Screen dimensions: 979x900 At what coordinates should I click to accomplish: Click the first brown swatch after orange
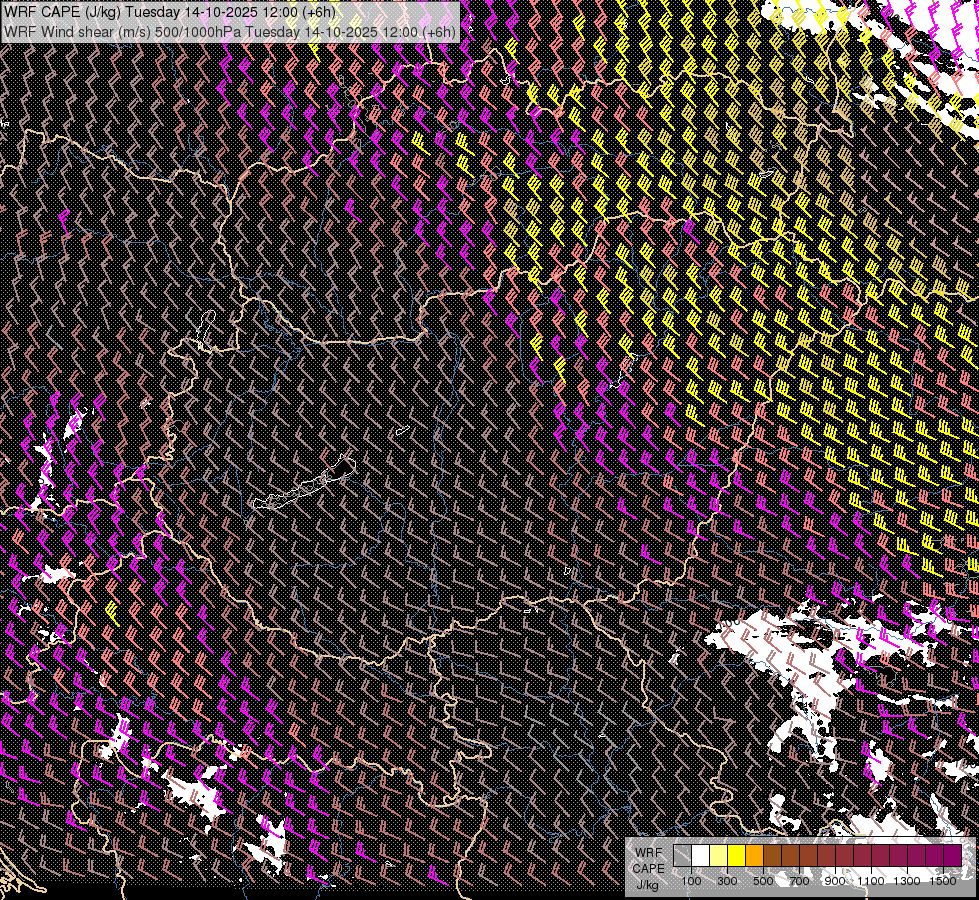[x=772, y=856]
